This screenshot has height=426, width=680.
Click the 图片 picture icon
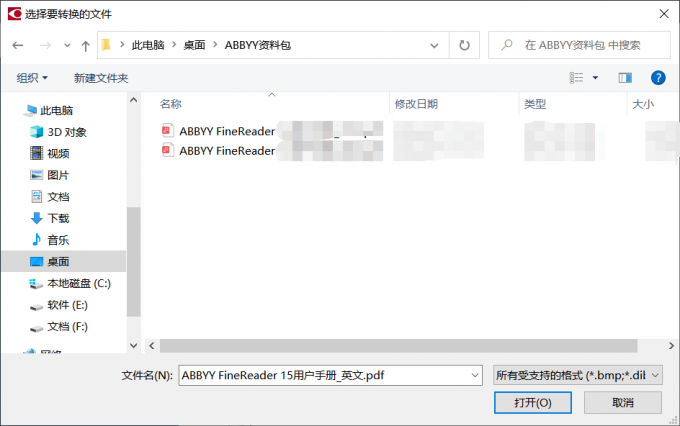pyautogui.click(x=36, y=175)
